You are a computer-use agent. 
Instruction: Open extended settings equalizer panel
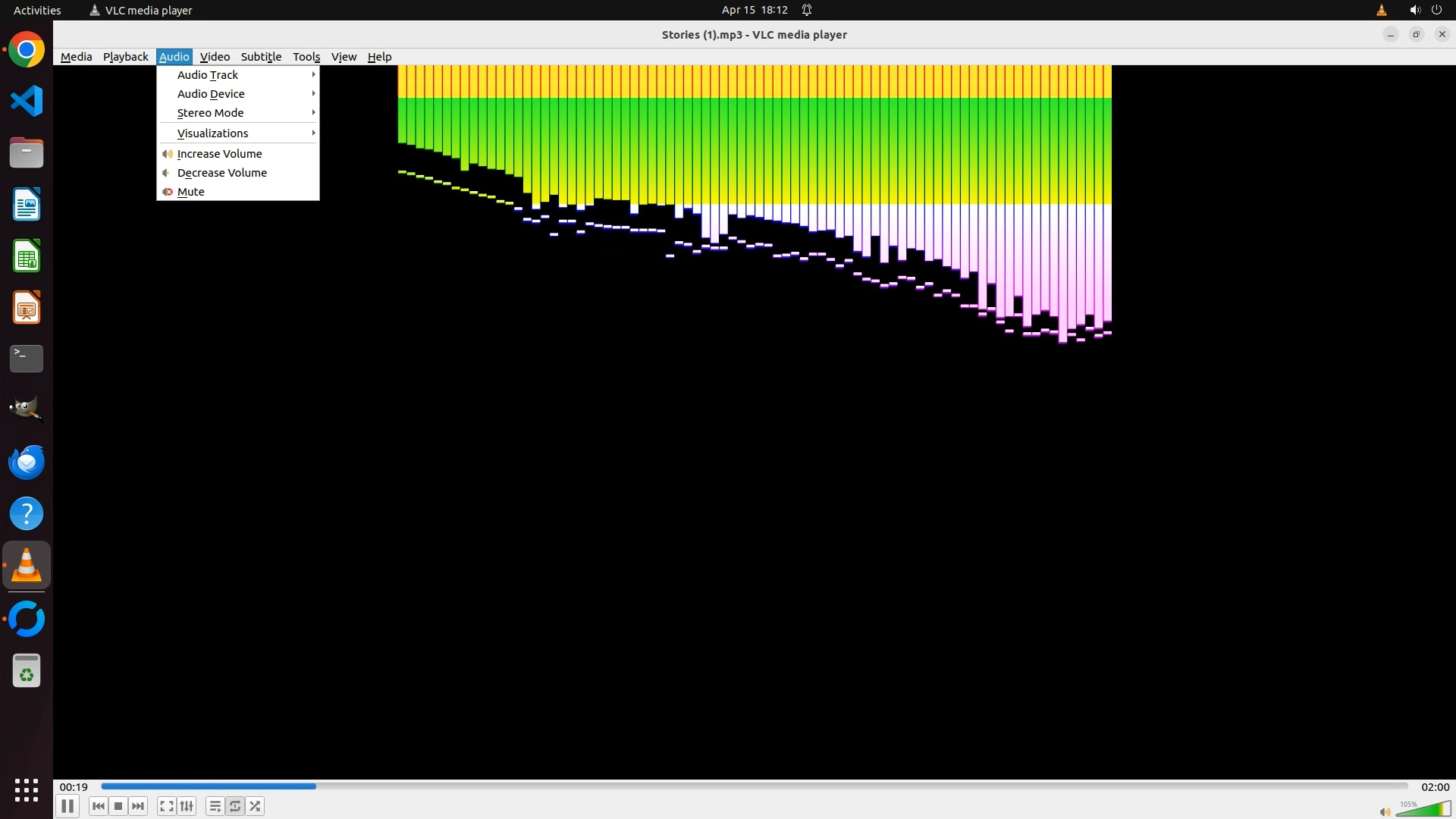[x=187, y=806]
